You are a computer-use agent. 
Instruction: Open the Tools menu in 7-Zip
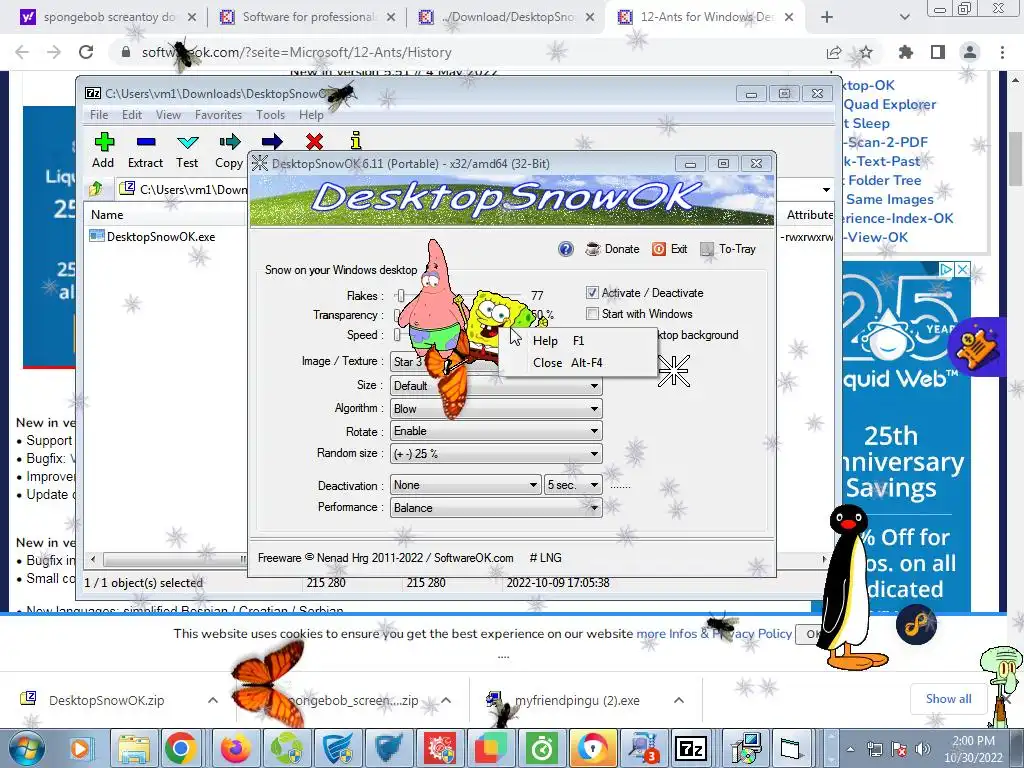pyautogui.click(x=270, y=115)
